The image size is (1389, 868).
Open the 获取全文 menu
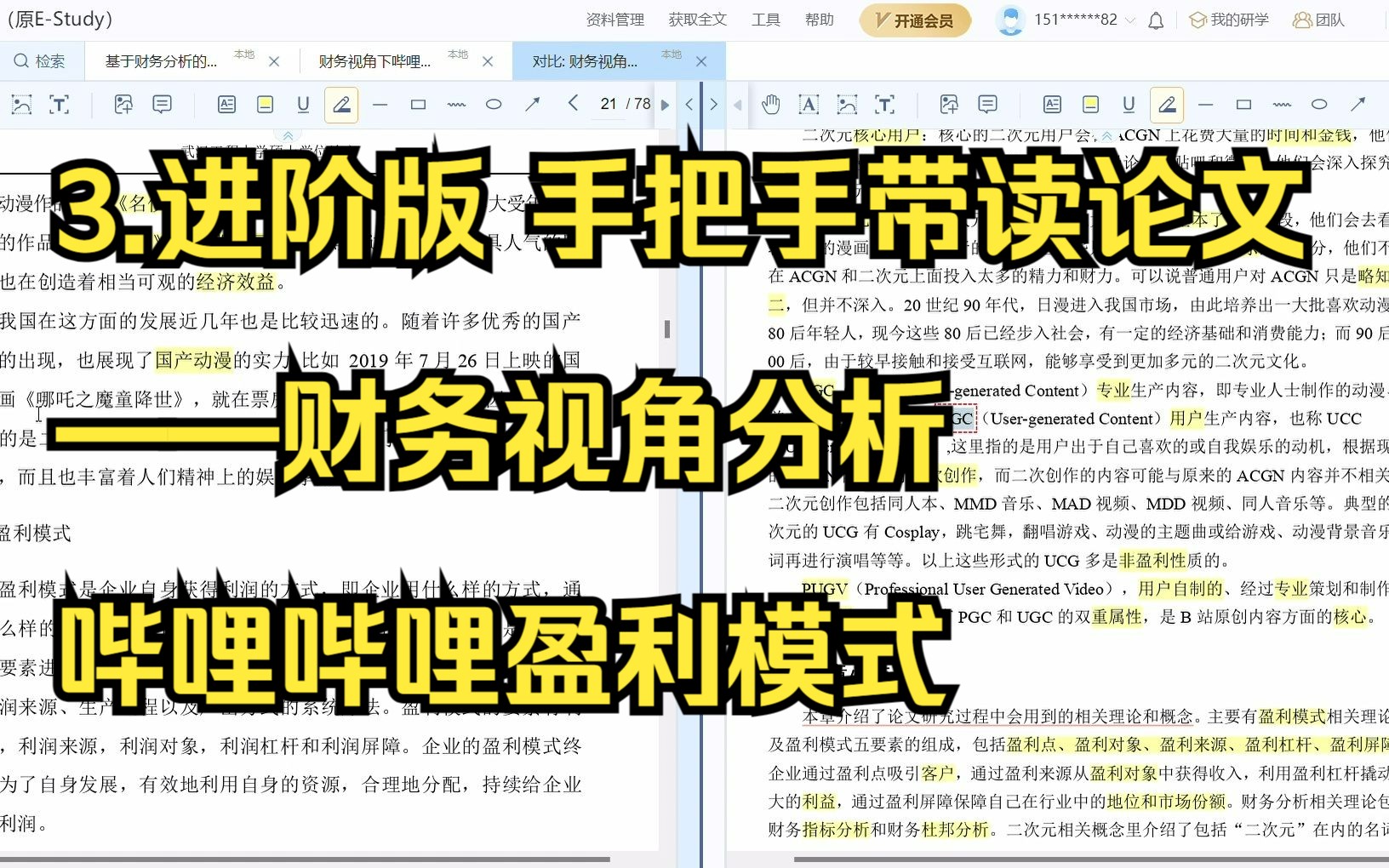click(698, 20)
